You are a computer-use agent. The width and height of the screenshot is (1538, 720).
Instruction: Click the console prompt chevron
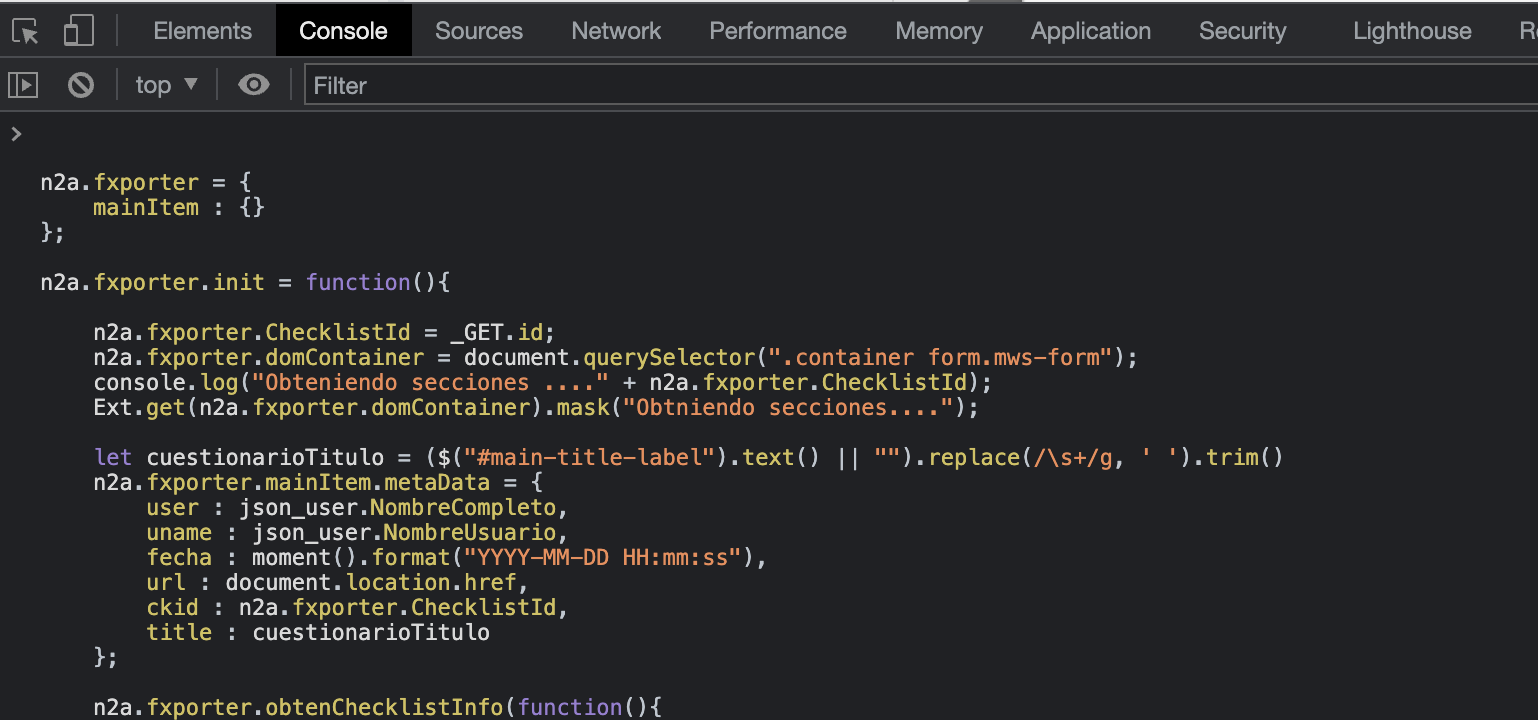[15, 133]
